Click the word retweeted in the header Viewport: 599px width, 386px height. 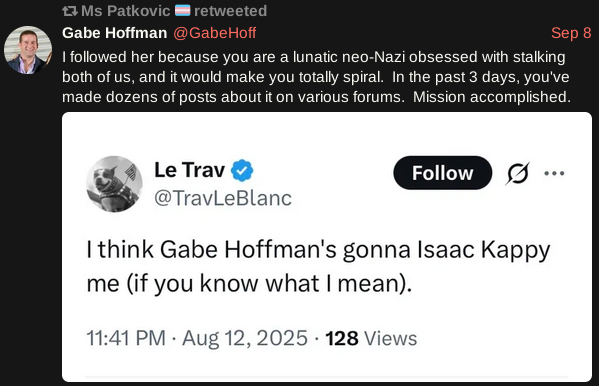230,11
